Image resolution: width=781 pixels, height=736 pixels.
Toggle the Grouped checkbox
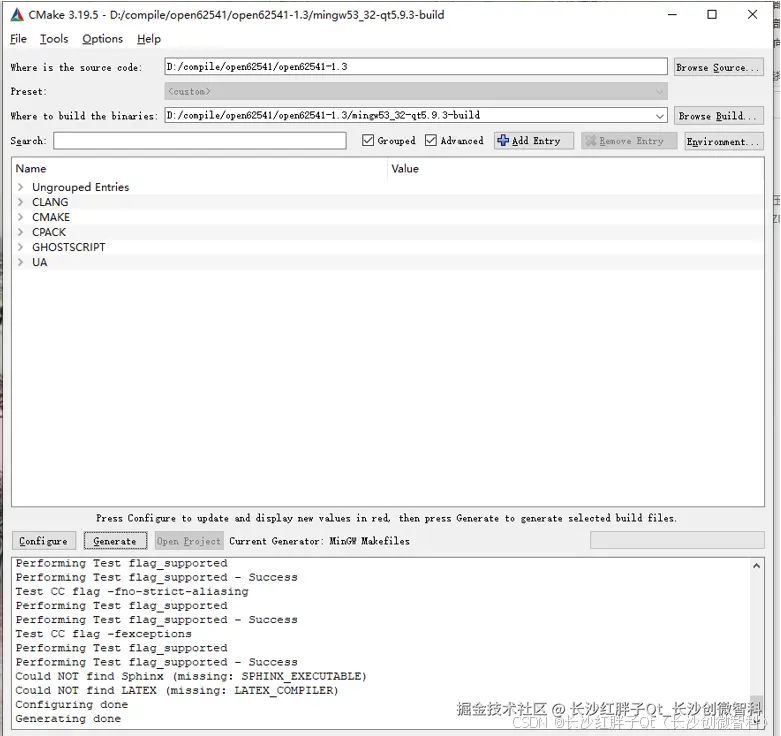click(368, 140)
